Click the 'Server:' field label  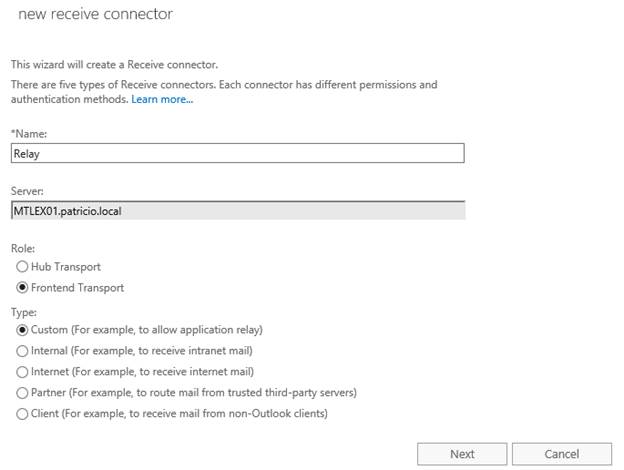click(x=28, y=190)
